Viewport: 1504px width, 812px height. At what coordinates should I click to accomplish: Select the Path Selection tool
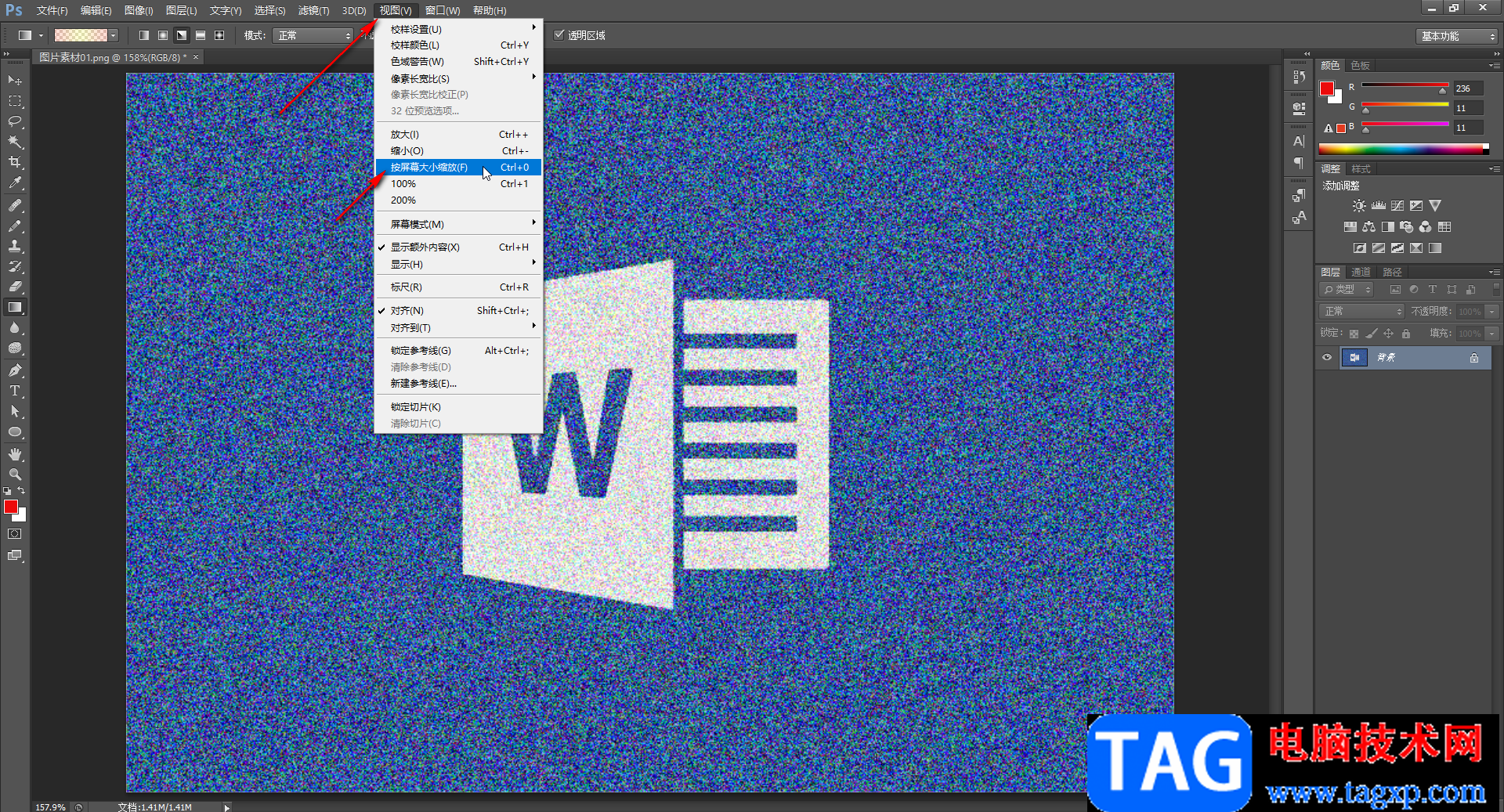15,411
